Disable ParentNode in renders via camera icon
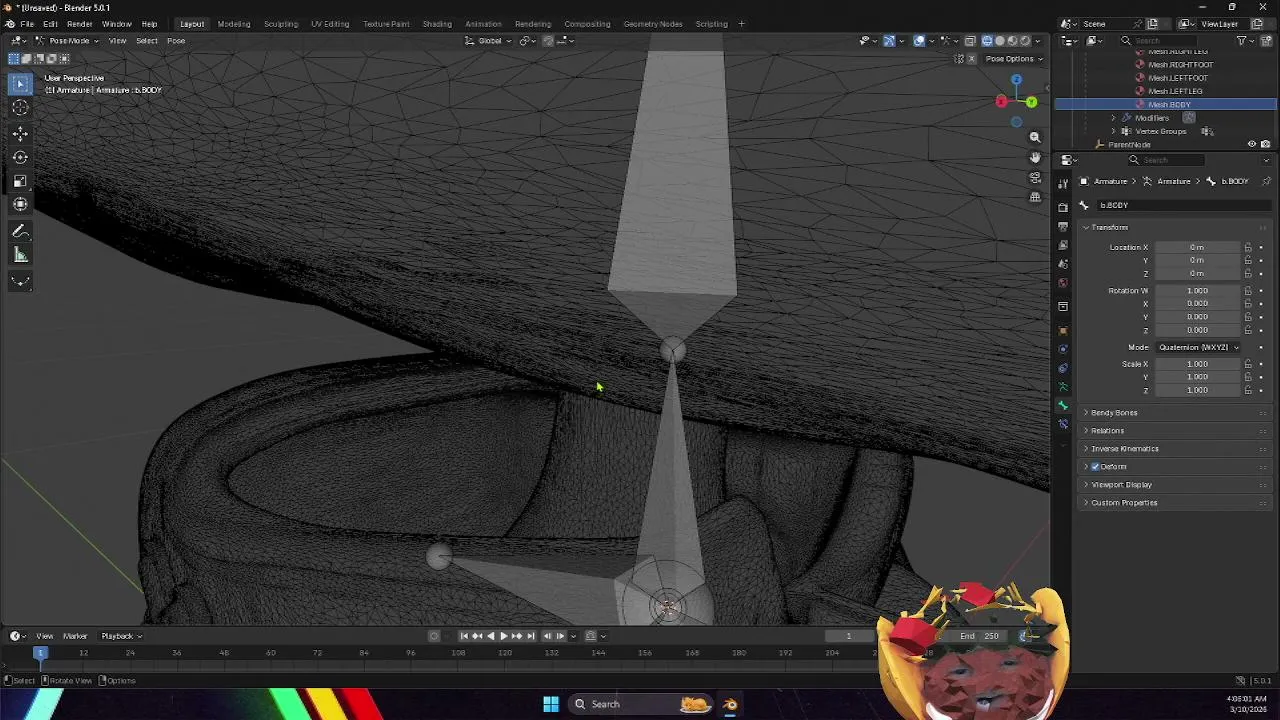This screenshot has width=1280, height=720. [1265, 144]
